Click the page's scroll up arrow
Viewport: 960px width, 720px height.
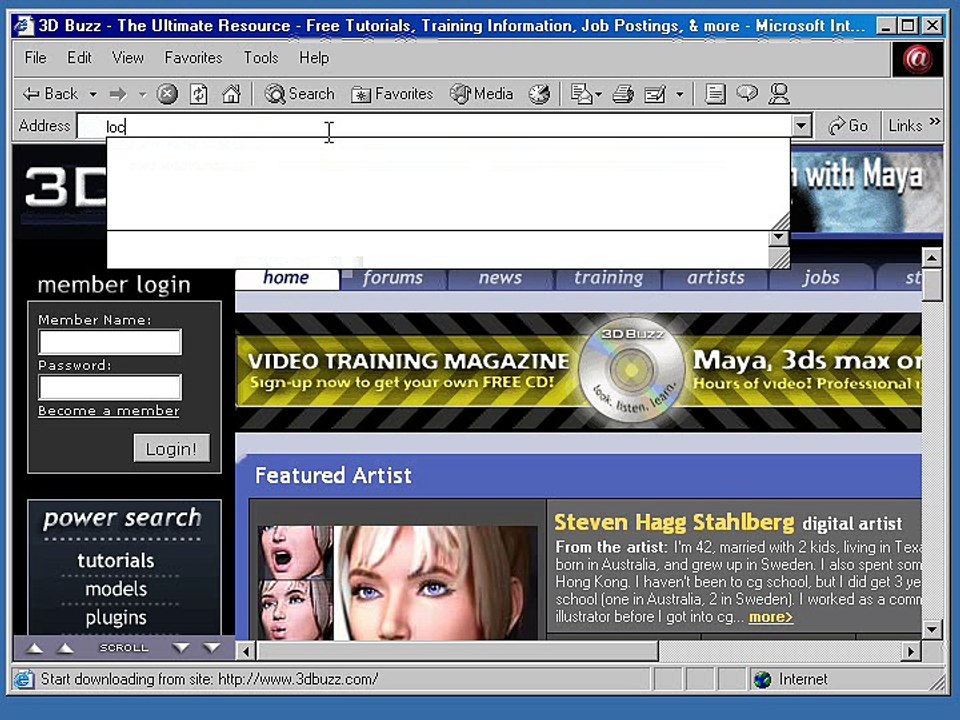931,258
